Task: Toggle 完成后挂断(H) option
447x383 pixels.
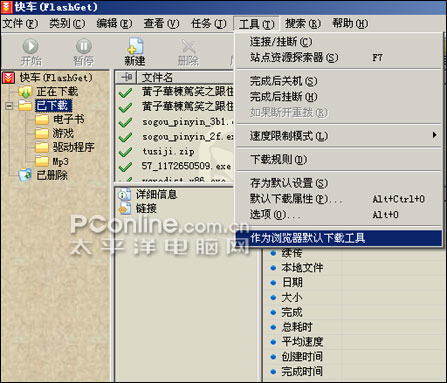Action: click(x=339, y=97)
